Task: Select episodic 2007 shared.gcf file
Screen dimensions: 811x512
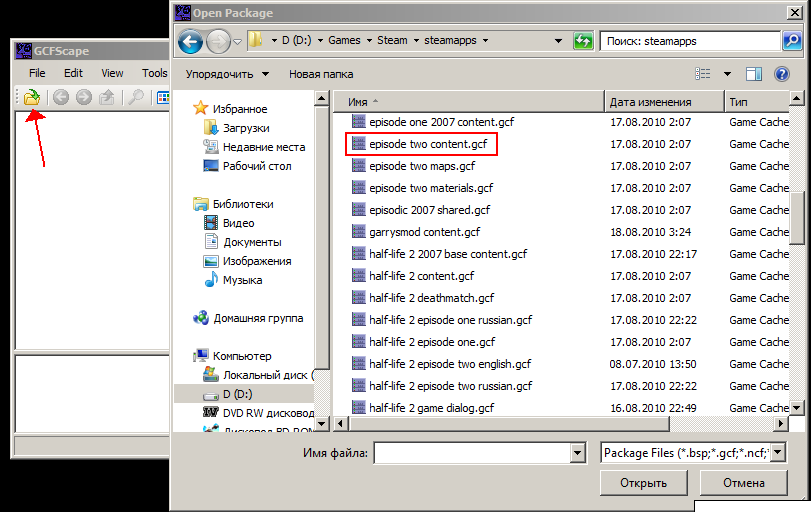Action: coord(429,209)
